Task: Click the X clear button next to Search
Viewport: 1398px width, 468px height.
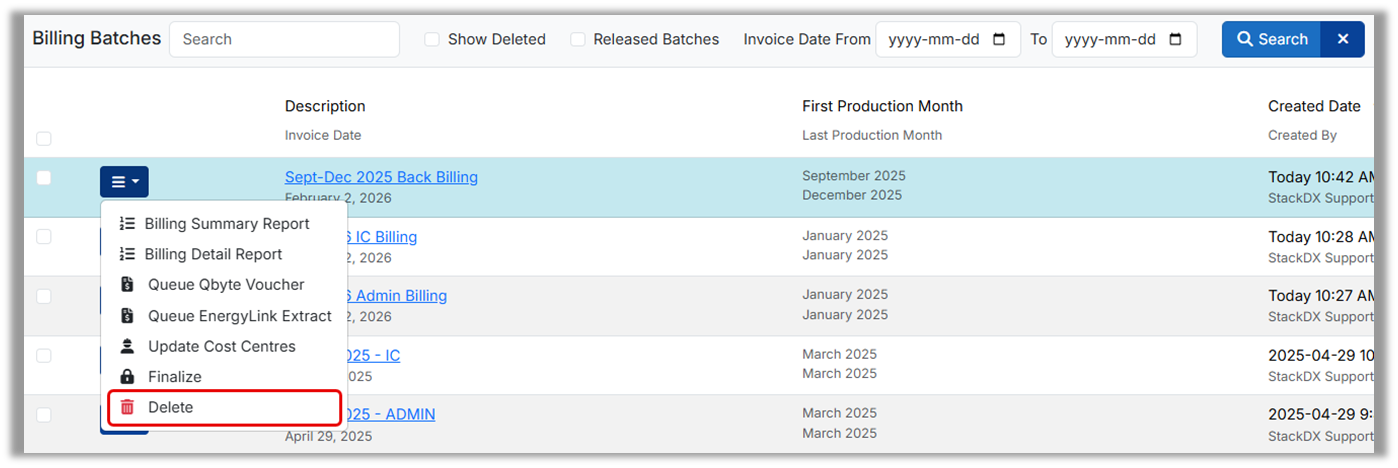Action: point(1343,39)
